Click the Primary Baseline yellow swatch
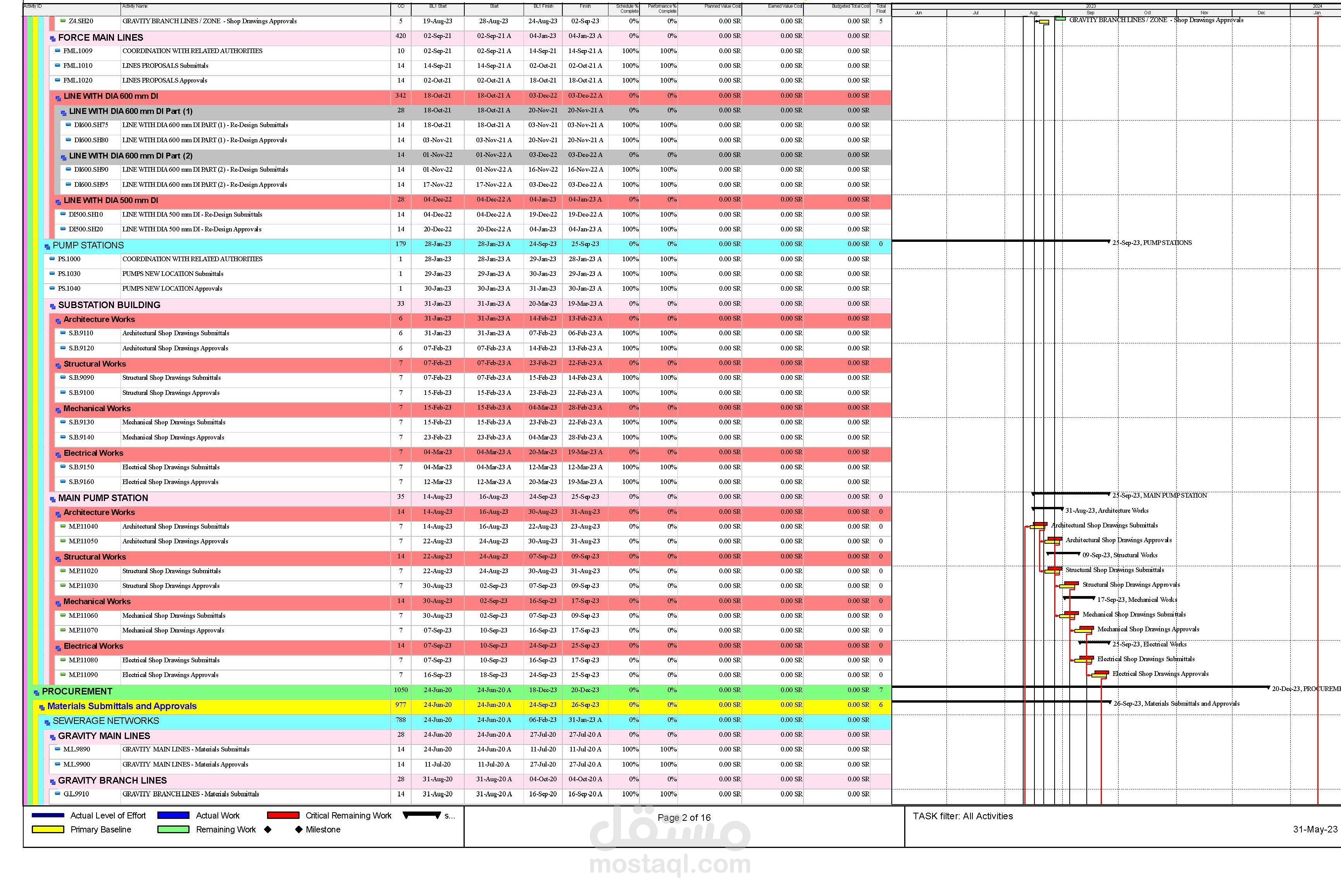The height and width of the screenshot is (896, 1341). click(48, 829)
